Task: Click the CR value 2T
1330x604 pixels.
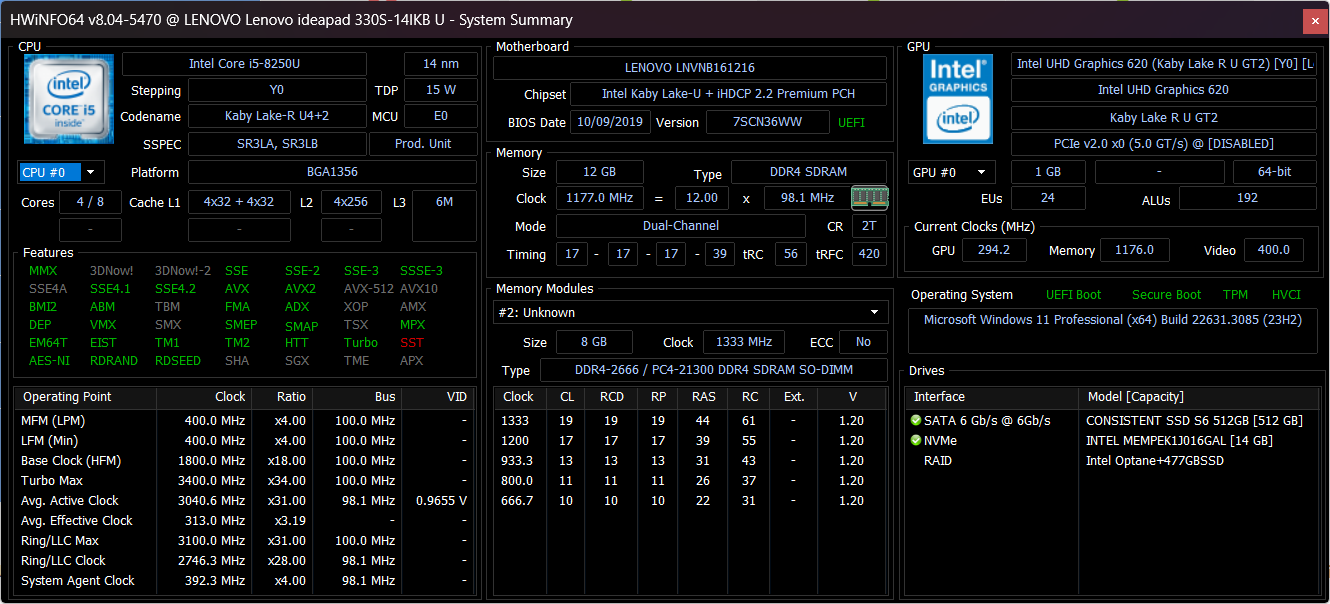Action: pyautogui.click(x=869, y=226)
